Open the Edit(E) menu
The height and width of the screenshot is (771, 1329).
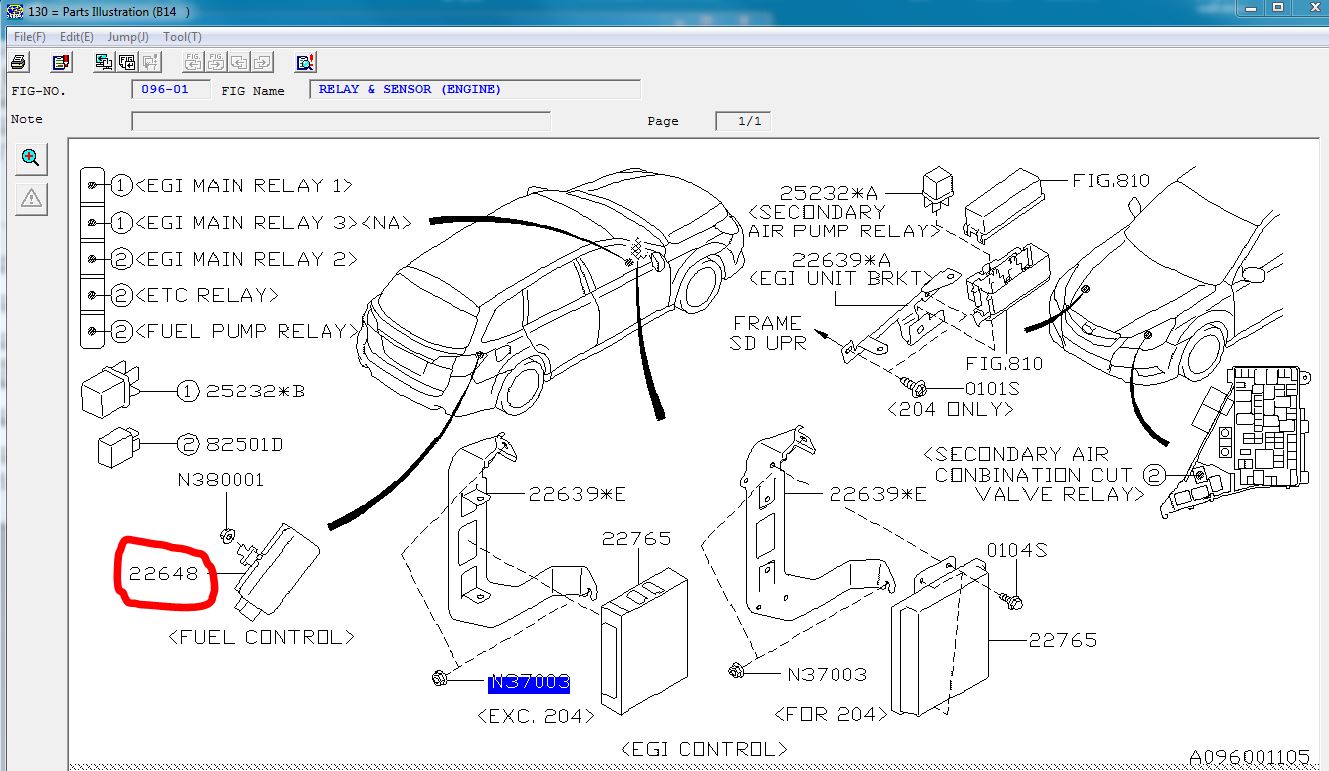point(76,37)
